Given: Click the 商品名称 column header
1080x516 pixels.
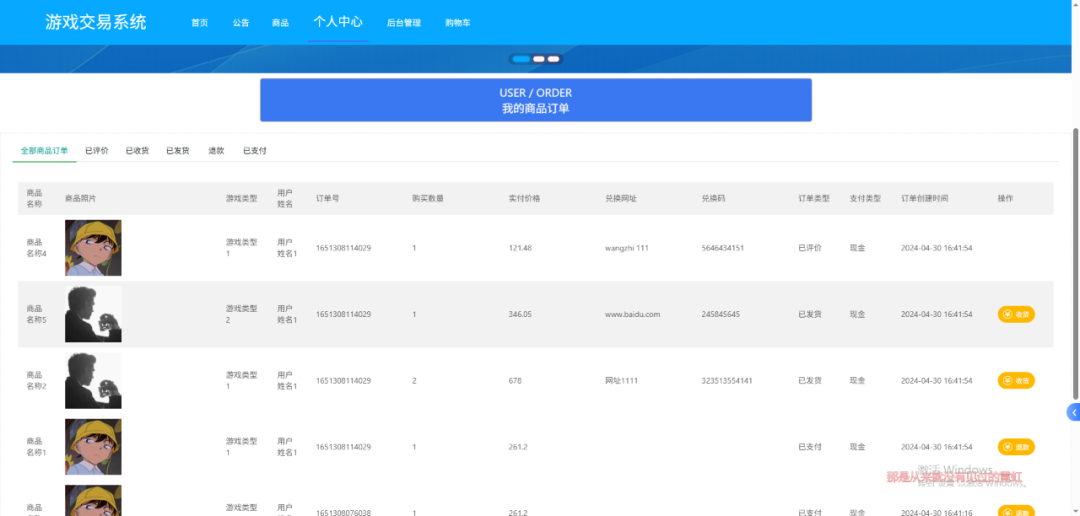Looking at the screenshot, I should click(x=34, y=198).
